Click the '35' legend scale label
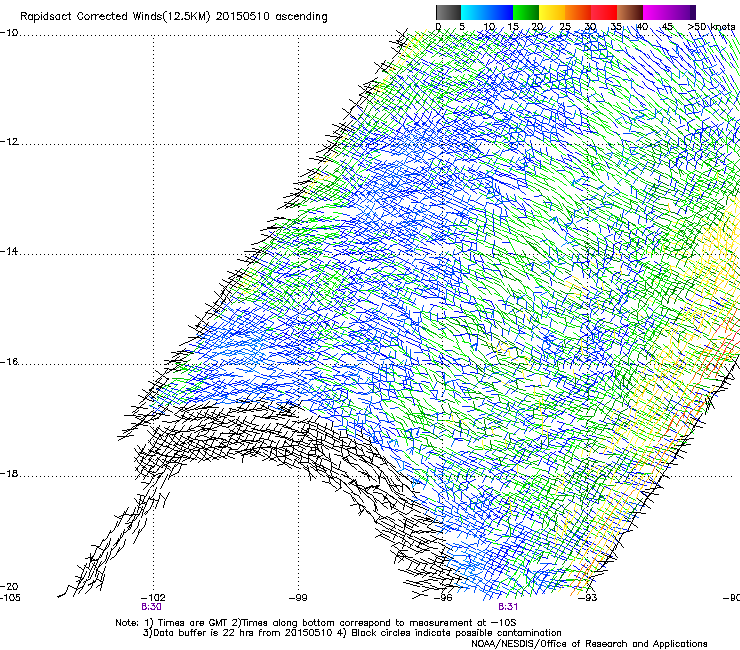Viewport: 740px width, 650px height. pyautogui.click(x=616, y=27)
